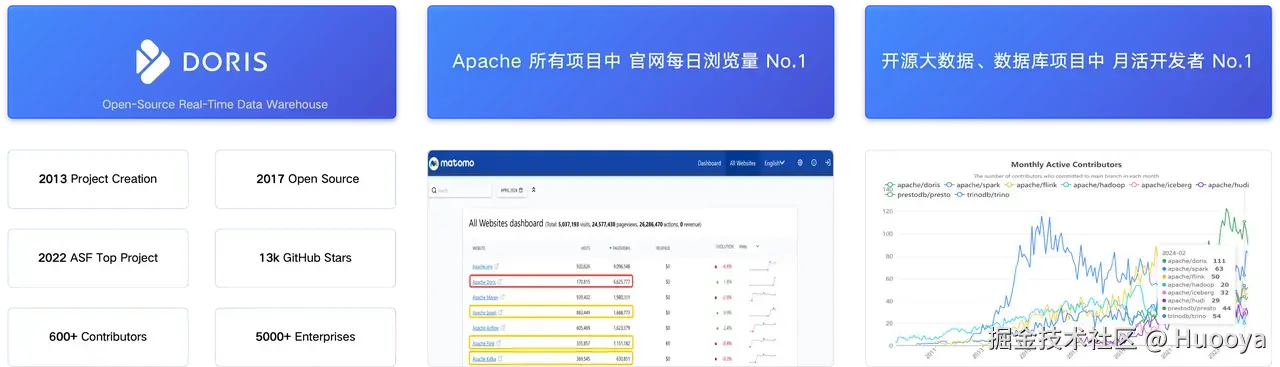Click the 170,815 visits cell
This screenshot has height=367, width=1280.
tap(582, 281)
